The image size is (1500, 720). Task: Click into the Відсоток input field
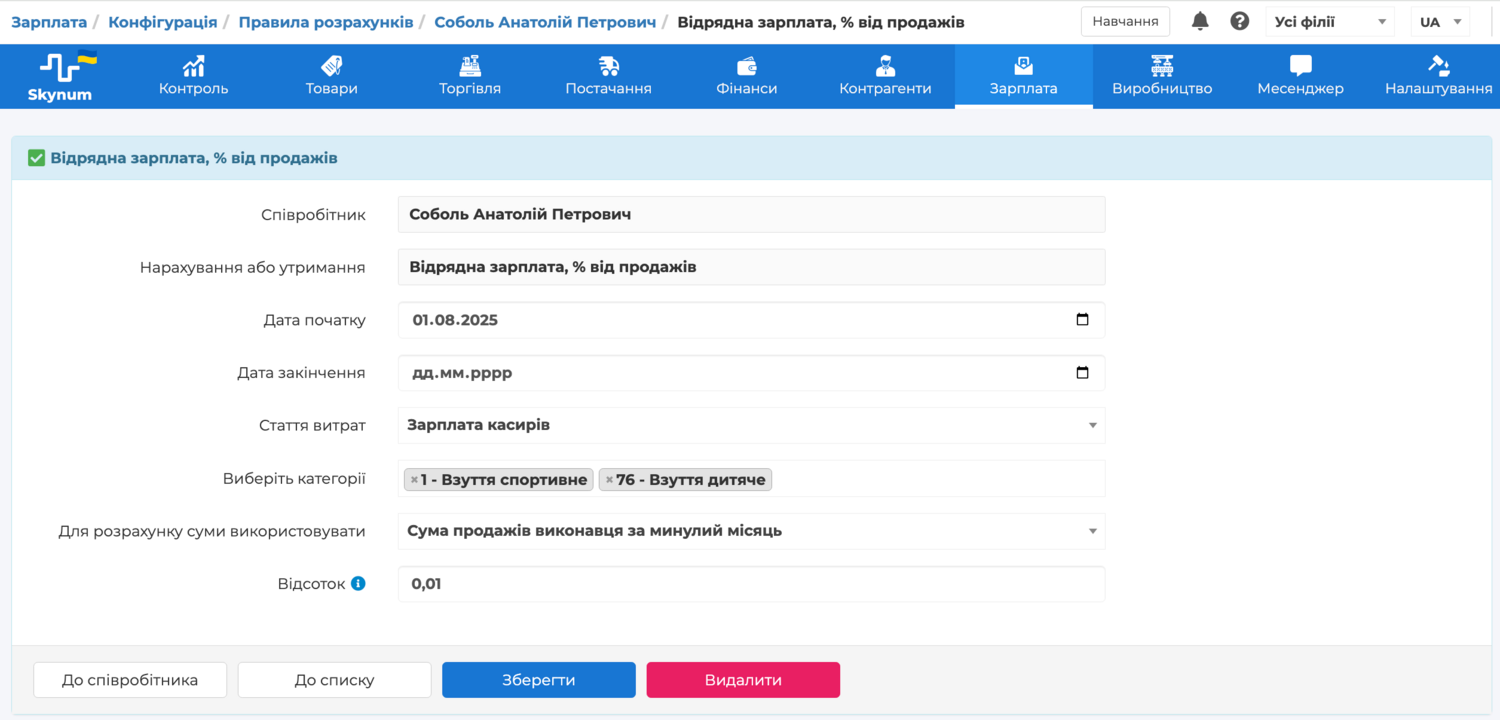(x=750, y=584)
